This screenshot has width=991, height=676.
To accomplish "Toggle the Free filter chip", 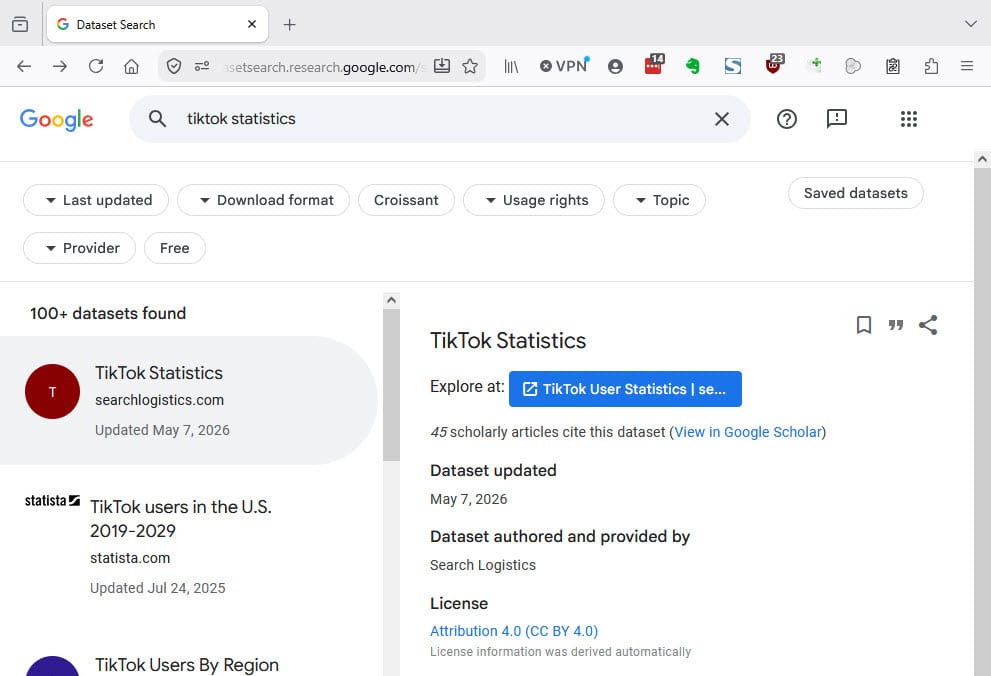I will pyautogui.click(x=175, y=248).
